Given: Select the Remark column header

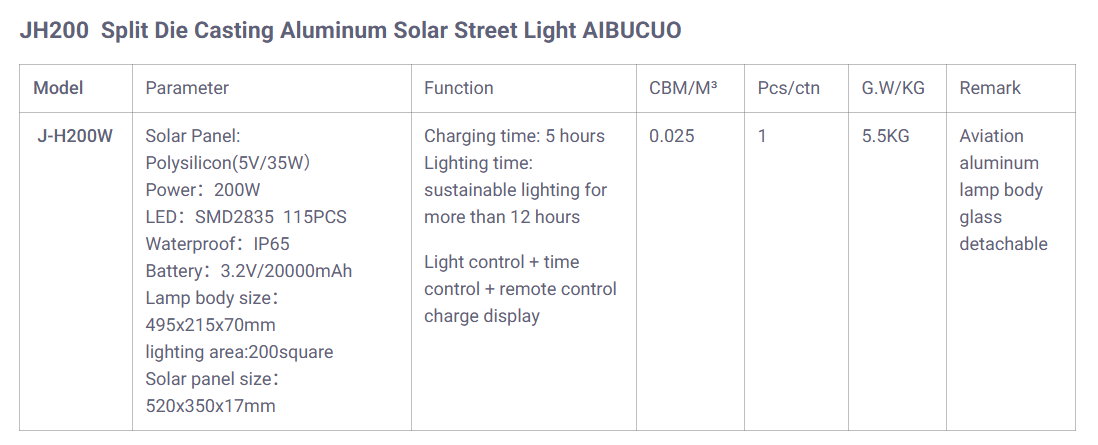Looking at the screenshot, I should [x=990, y=88].
